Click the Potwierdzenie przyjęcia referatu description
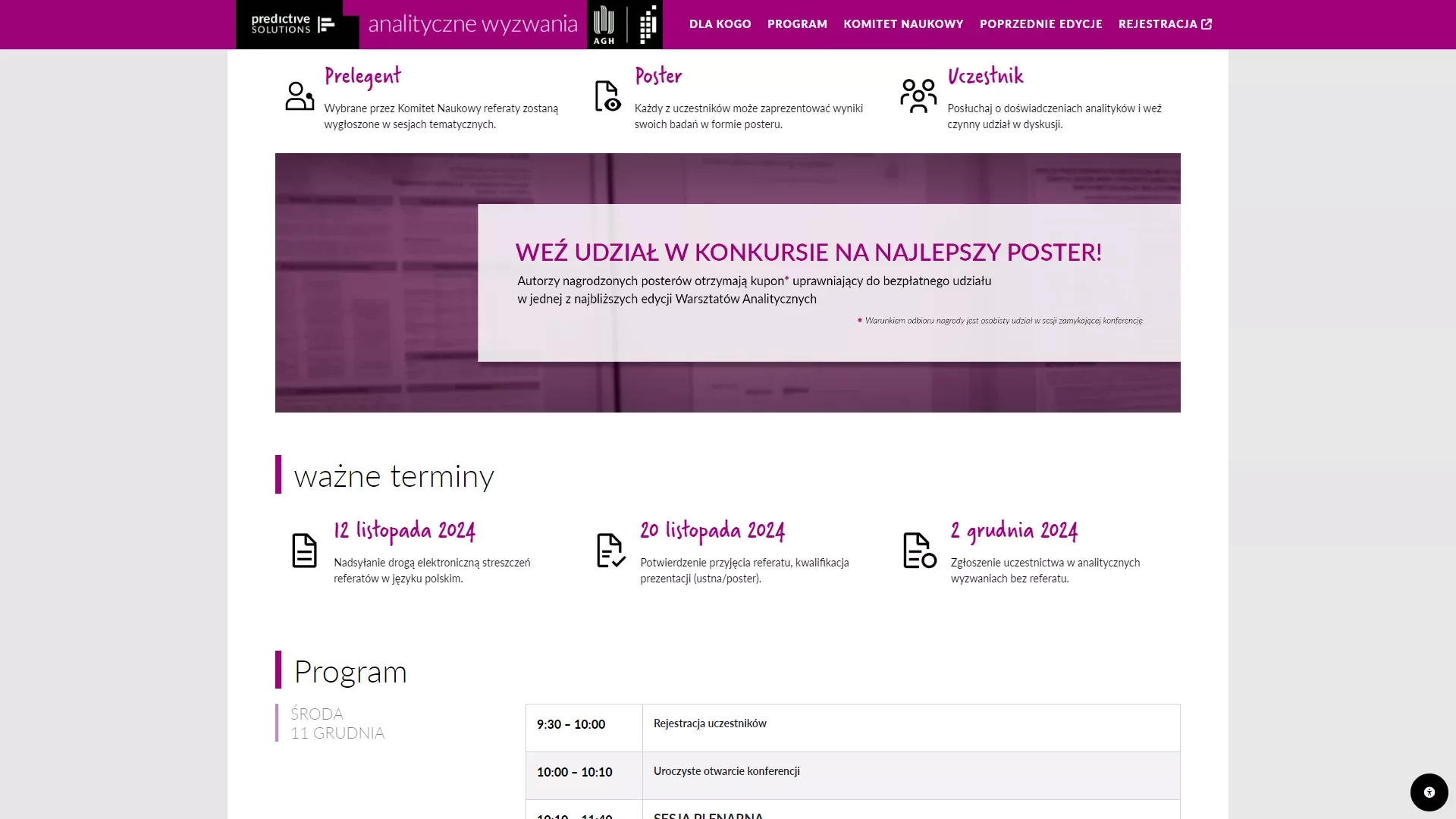 745,570
